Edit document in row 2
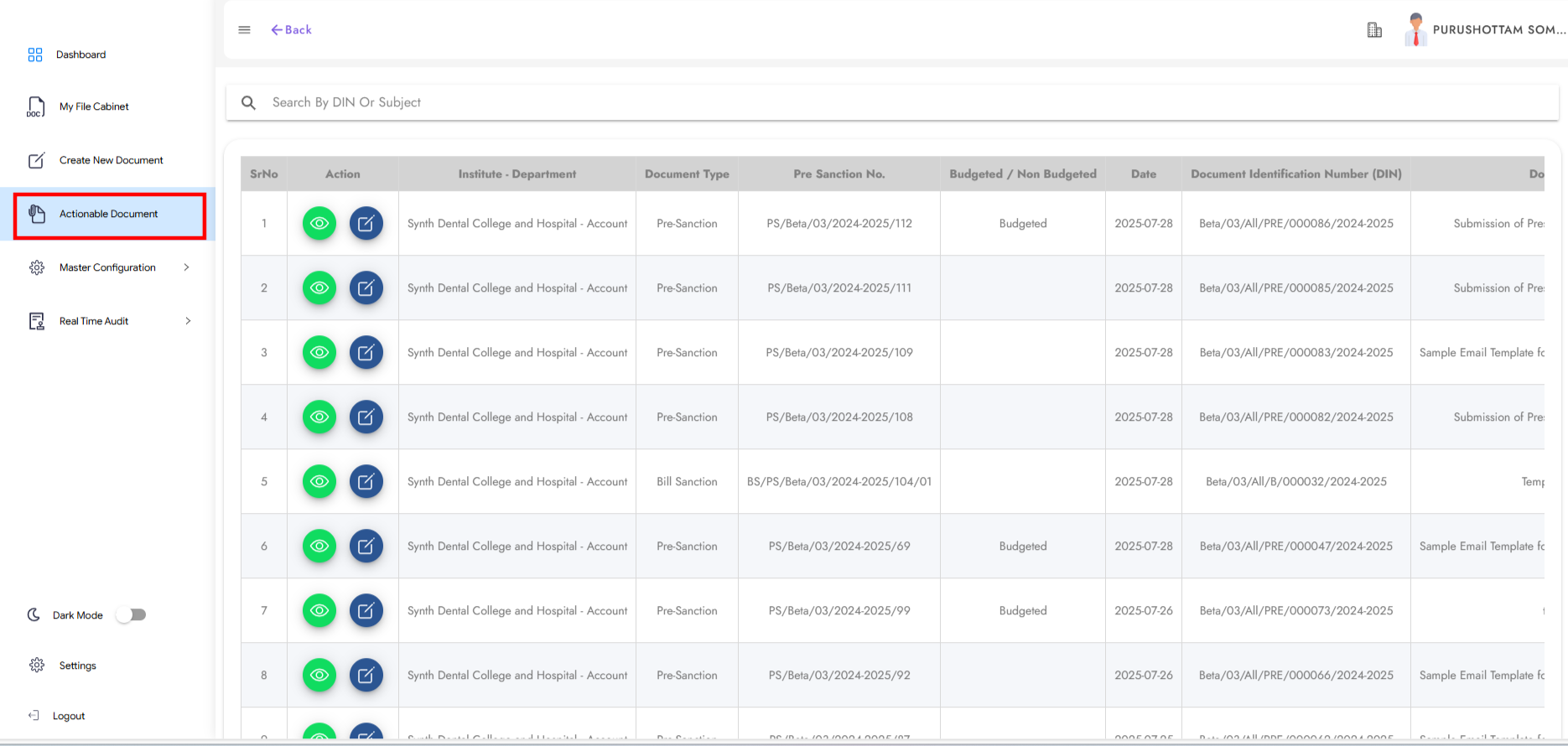Viewport: 1568px width, 746px height. 366,288
